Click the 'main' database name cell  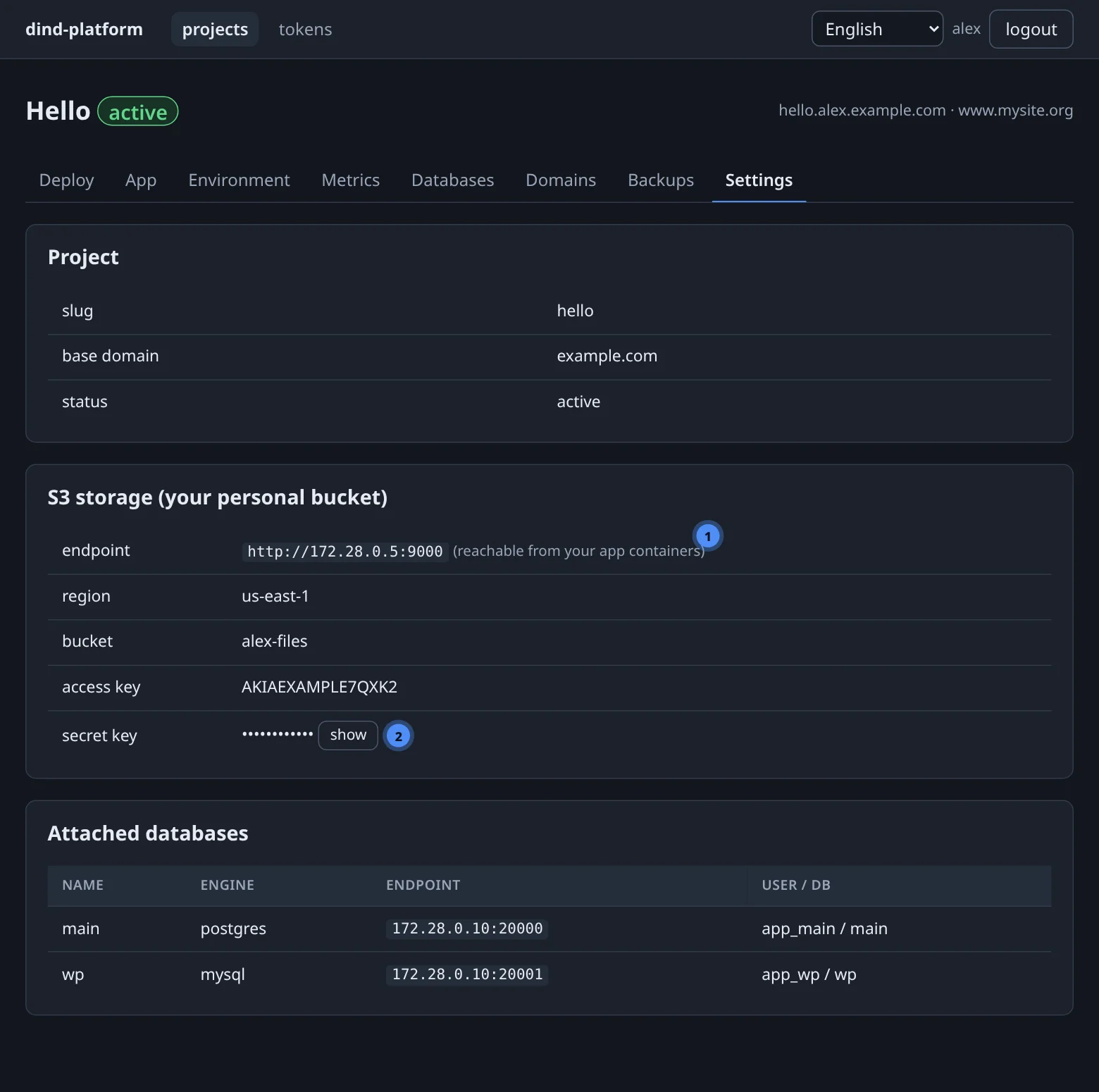(x=80, y=929)
